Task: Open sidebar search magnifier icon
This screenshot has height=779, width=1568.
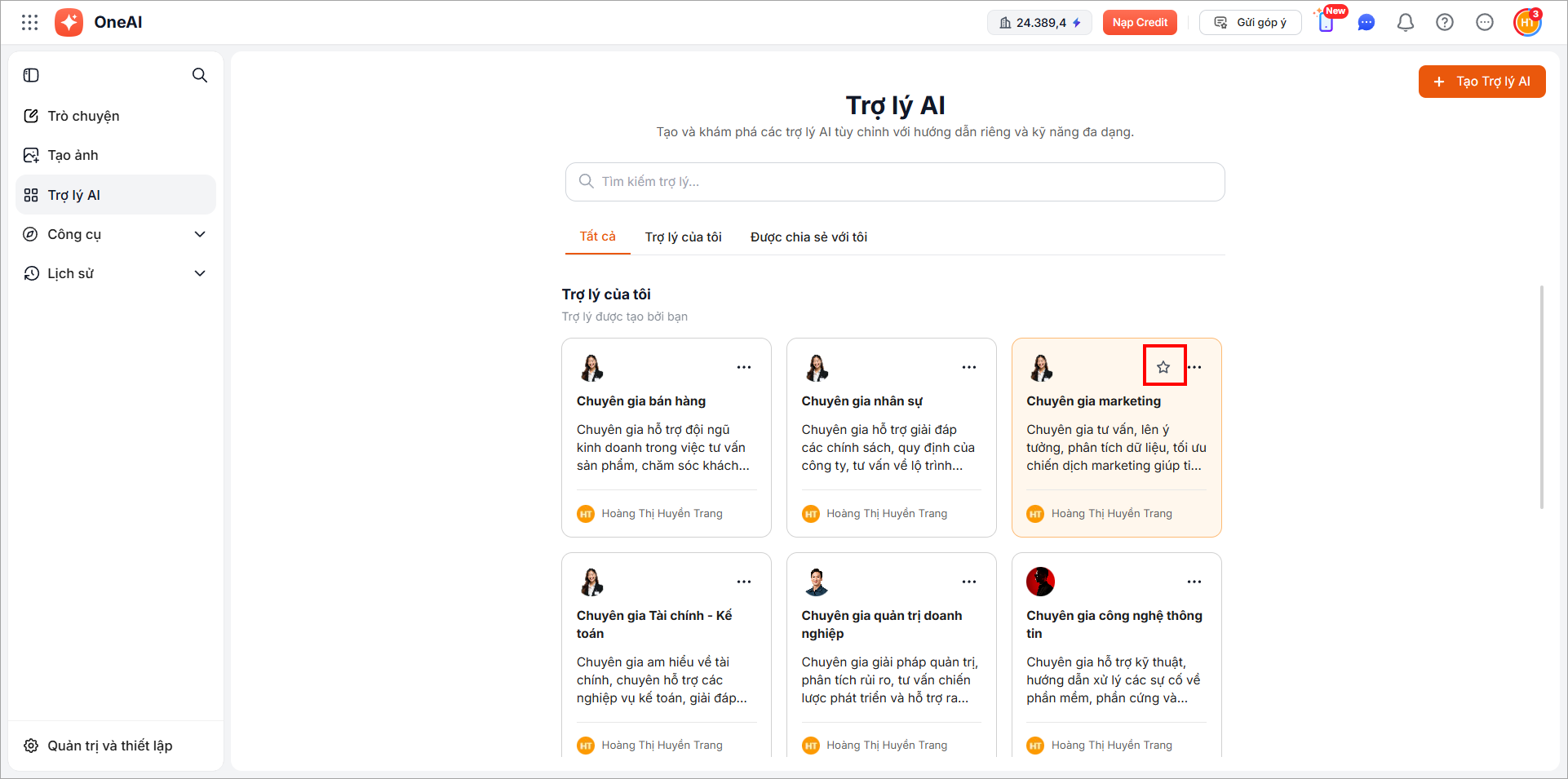Action: click(x=200, y=75)
